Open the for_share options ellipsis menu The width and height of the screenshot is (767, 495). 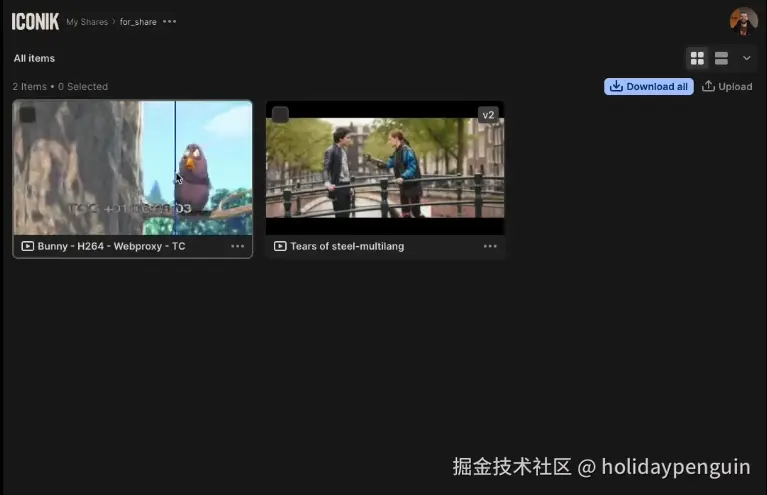pos(170,22)
